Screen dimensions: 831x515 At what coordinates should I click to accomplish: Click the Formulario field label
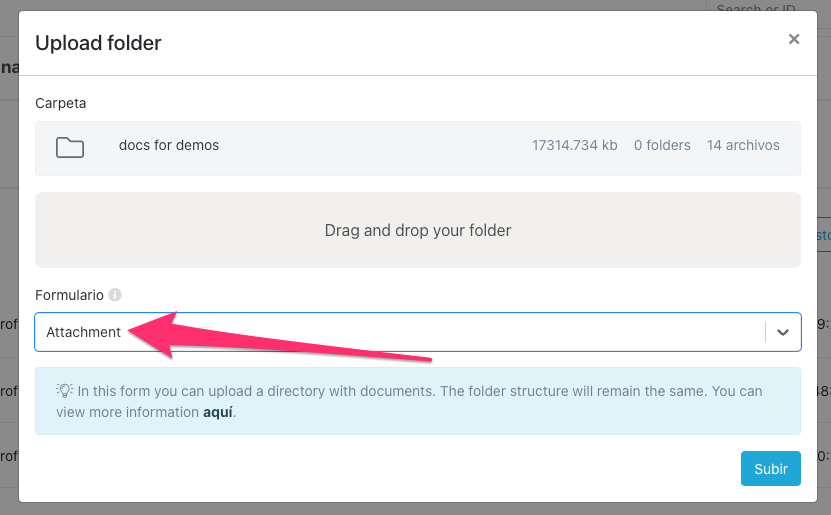(69, 295)
